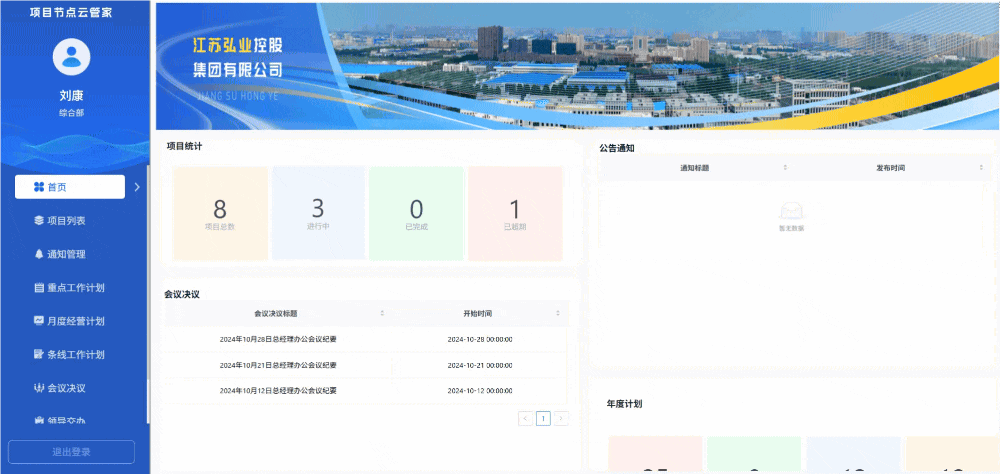Image resolution: width=1000 pixels, height=474 pixels.
Task: Go to previous page of 会议决议
Action: (526, 418)
